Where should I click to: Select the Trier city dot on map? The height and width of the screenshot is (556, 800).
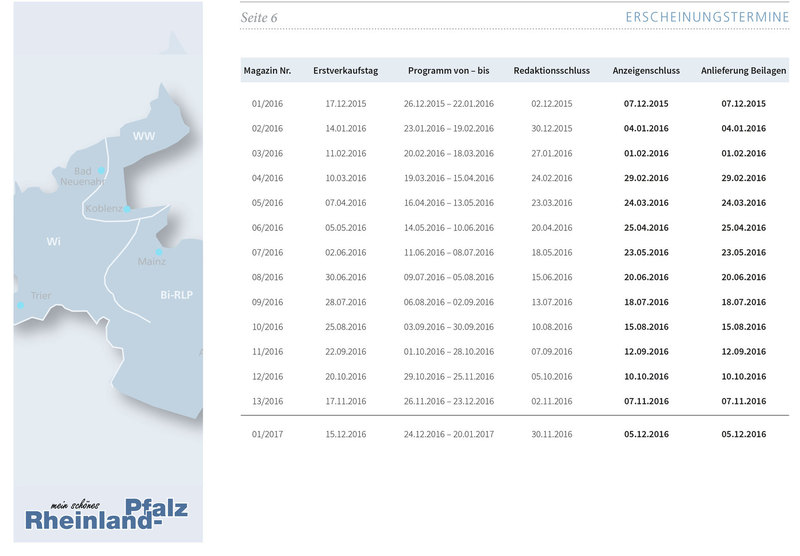click(19, 305)
